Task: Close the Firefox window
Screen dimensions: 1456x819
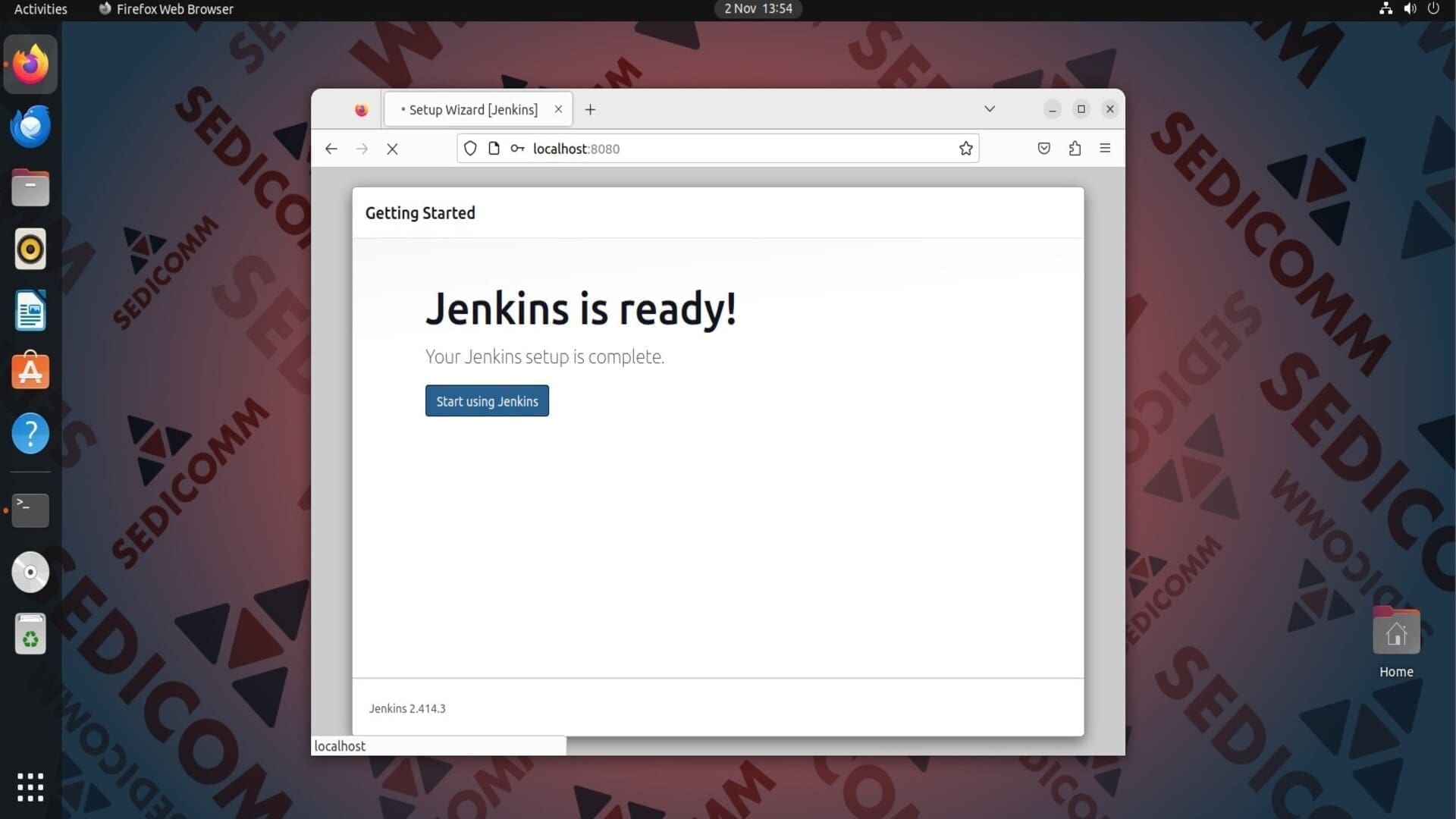Action: [x=1110, y=109]
